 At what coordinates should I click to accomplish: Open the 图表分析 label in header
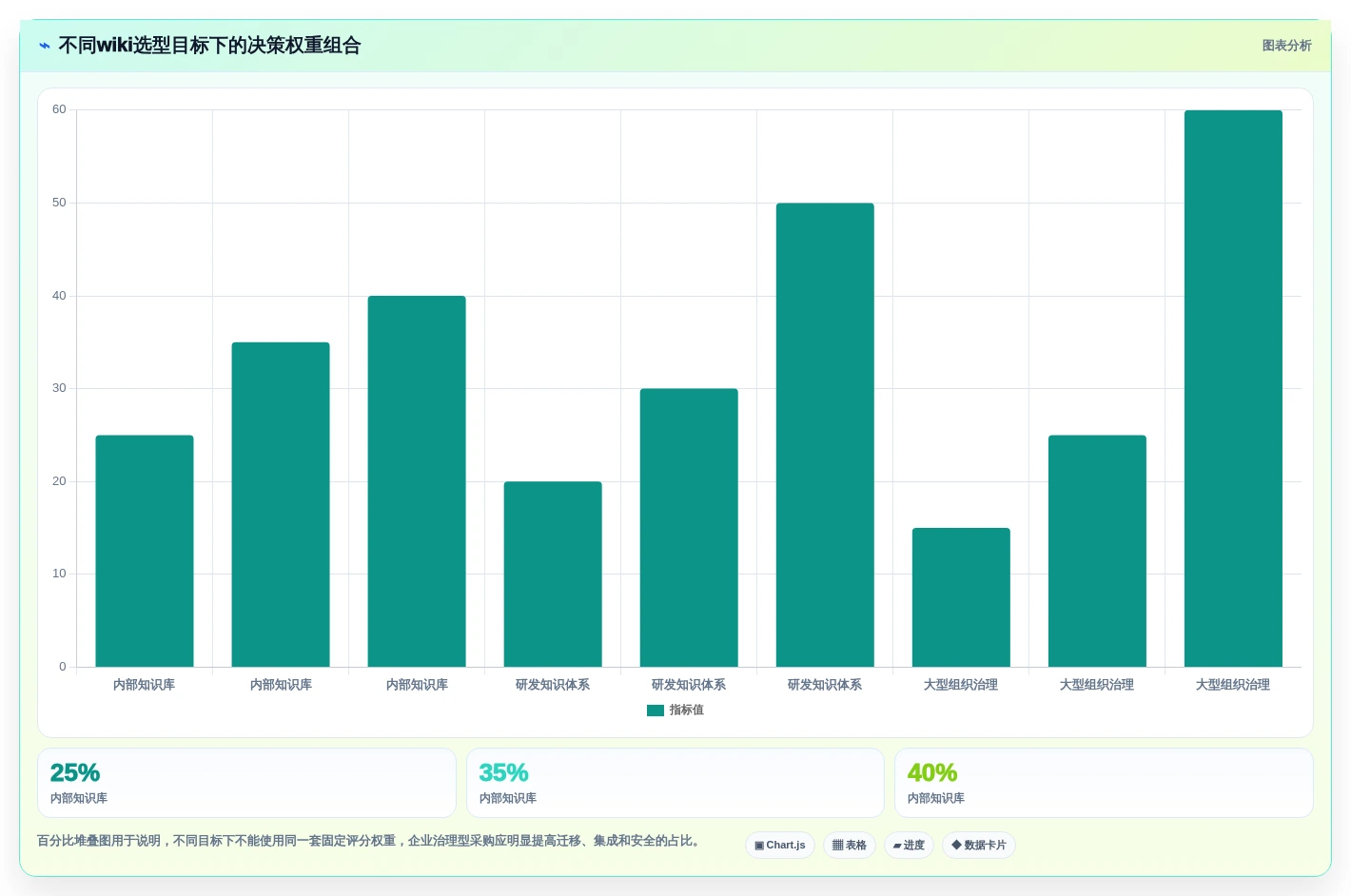1286,46
